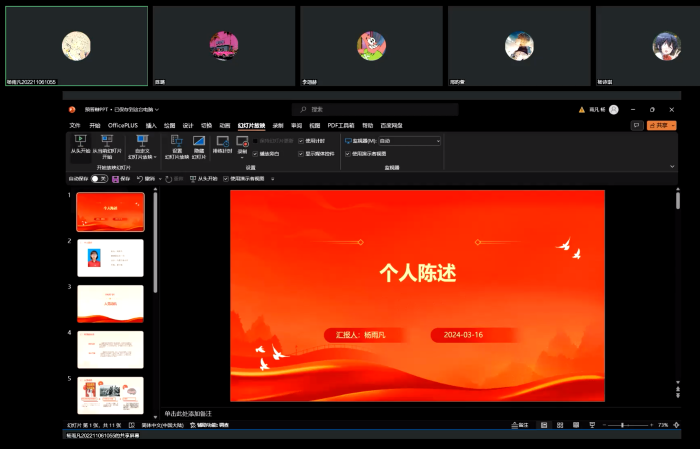Click the 隐藏幻灯片 icon
This screenshot has width=700, height=449.
point(198,146)
